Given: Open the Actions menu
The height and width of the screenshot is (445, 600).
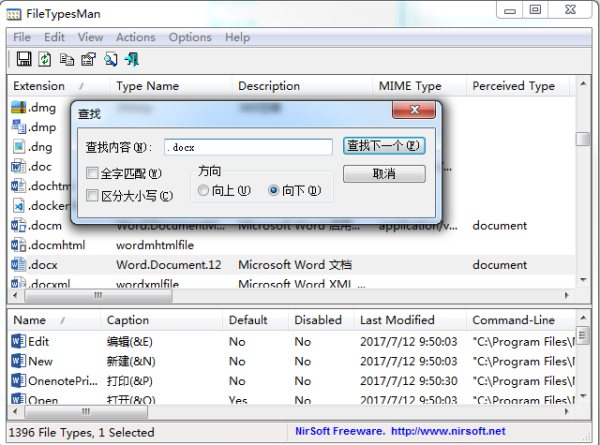Looking at the screenshot, I should (x=136, y=37).
